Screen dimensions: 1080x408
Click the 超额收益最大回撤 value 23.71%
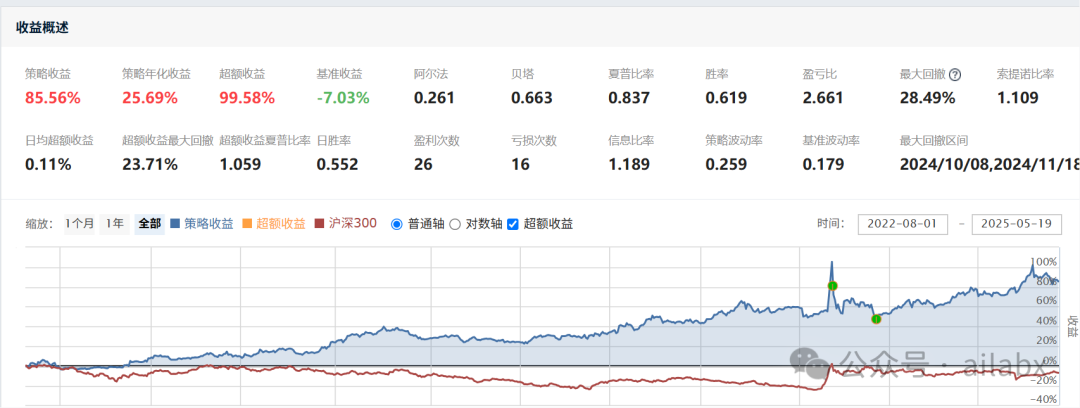[x=150, y=164]
